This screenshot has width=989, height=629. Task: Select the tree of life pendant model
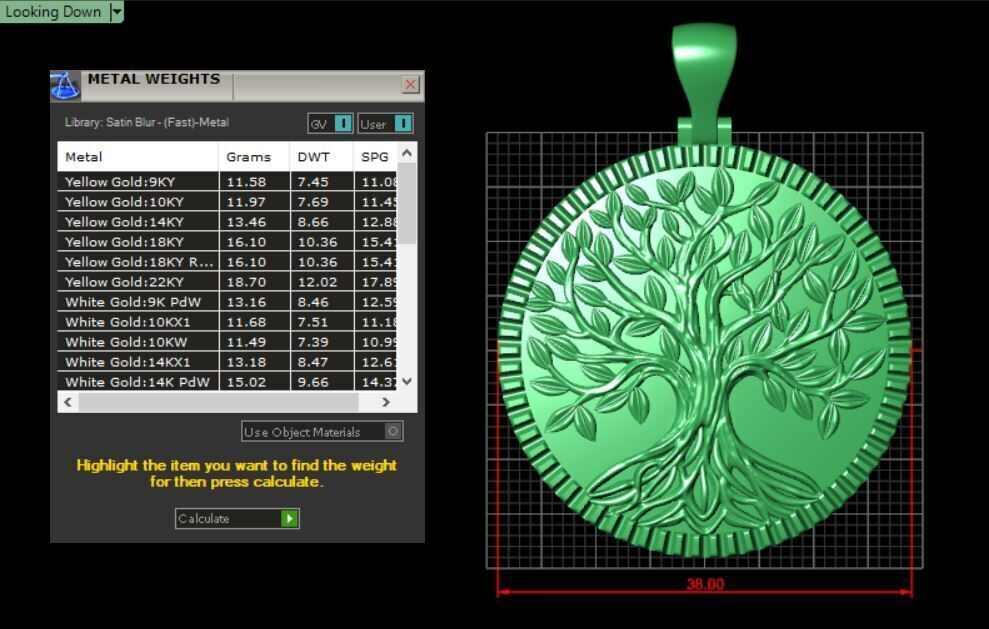tap(705, 351)
